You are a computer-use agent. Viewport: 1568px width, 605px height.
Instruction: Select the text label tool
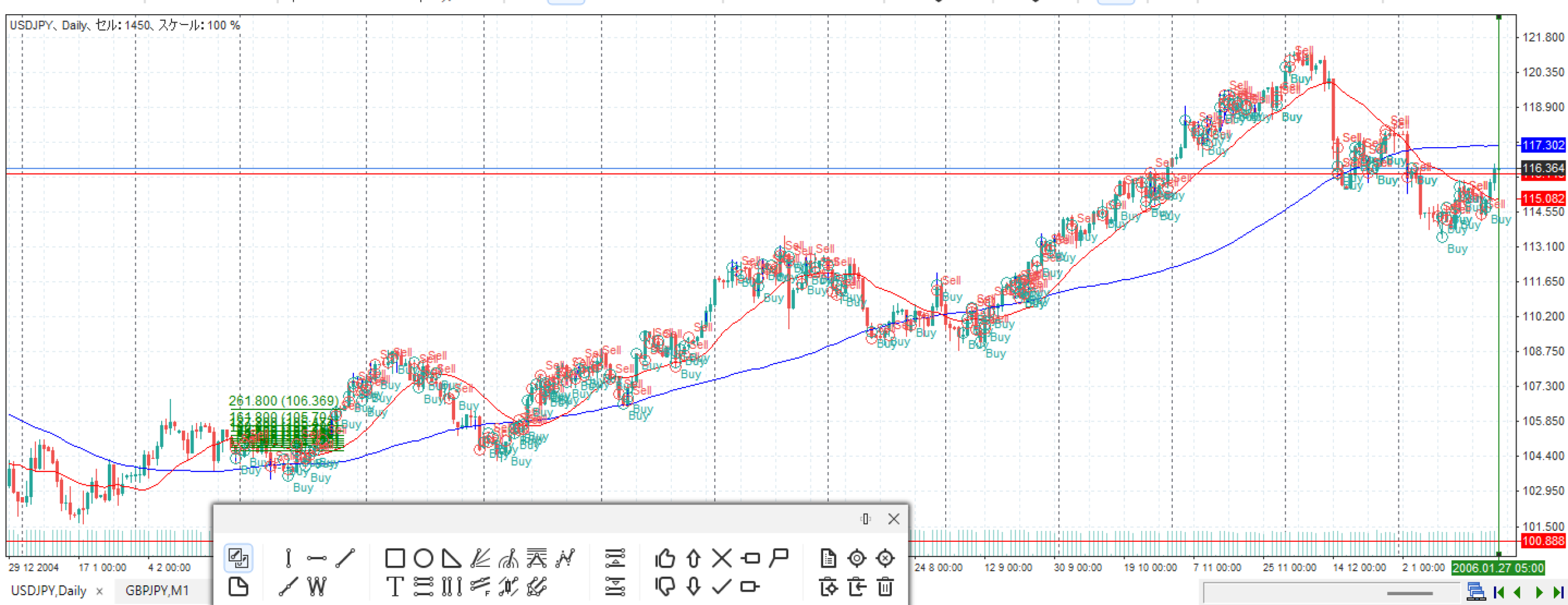(x=394, y=587)
